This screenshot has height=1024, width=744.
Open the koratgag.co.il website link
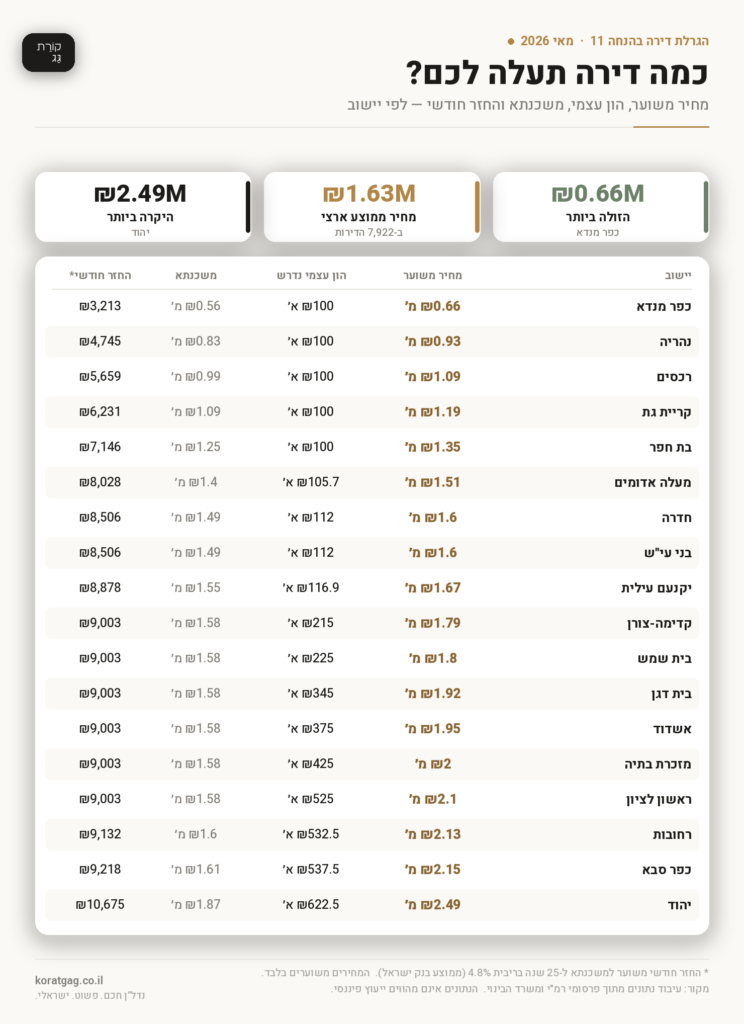coord(69,980)
